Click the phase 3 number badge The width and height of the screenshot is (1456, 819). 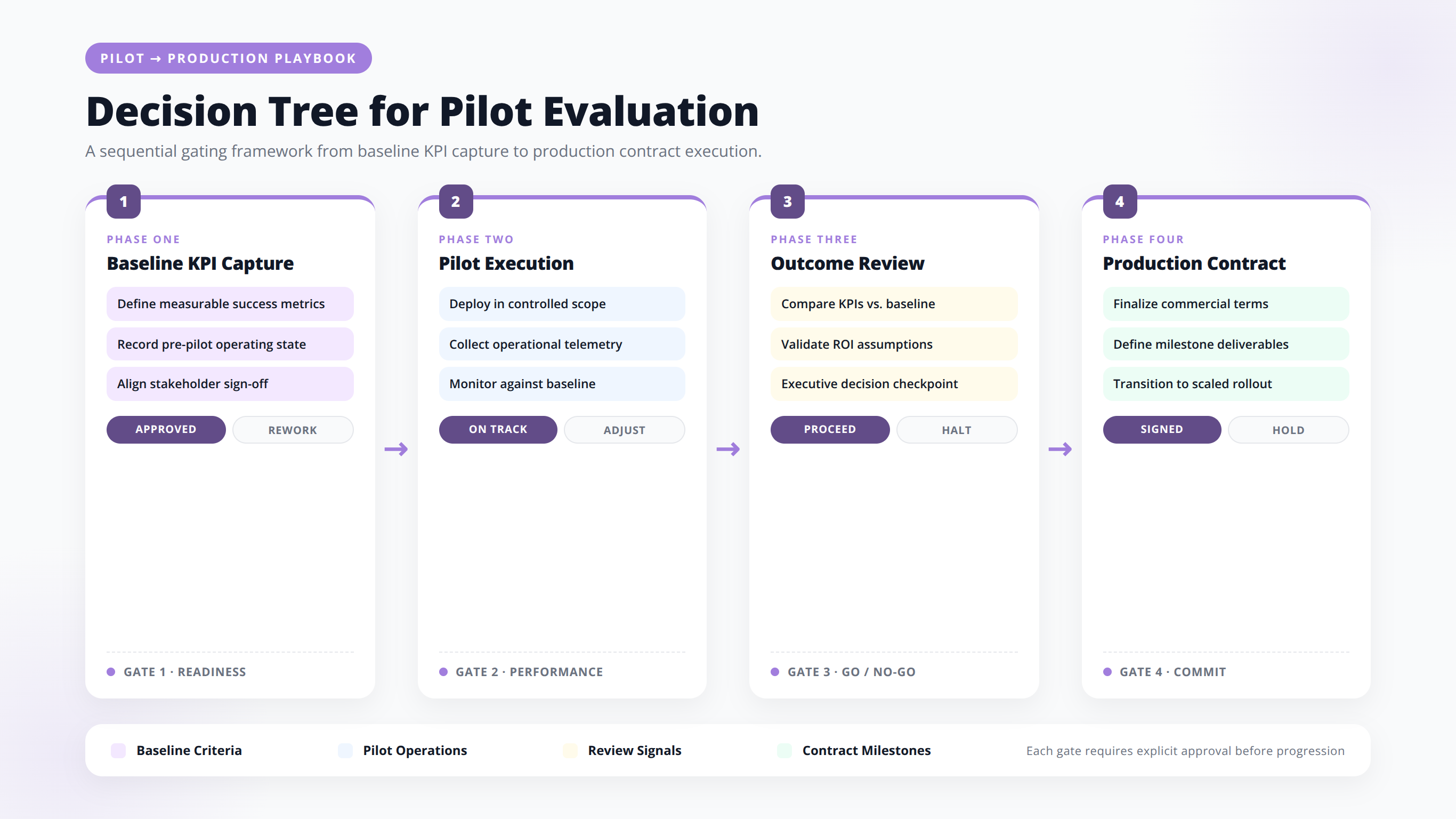[x=787, y=202]
